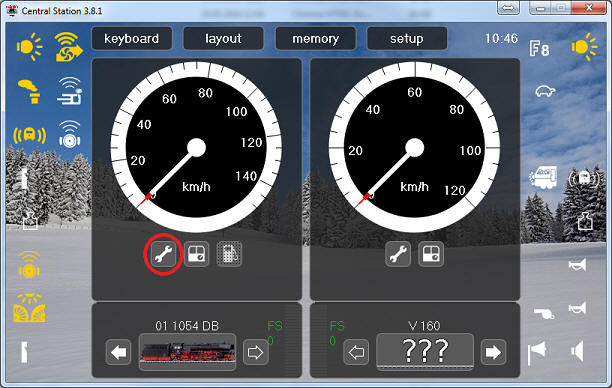Image resolution: width=612 pixels, height=388 pixels.
Task: Click the 01 1054 DB locomotive thumbnail
Action: pos(187,352)
